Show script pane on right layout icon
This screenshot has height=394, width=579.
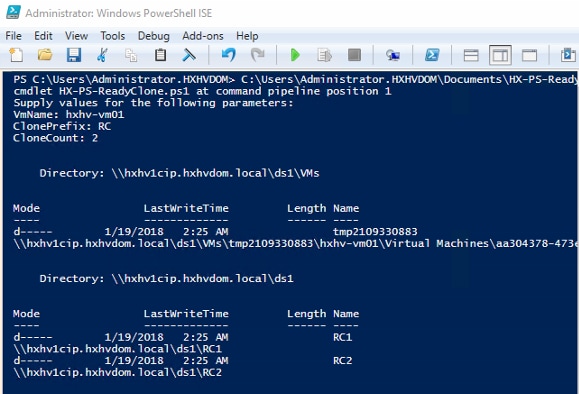(500, 55)
